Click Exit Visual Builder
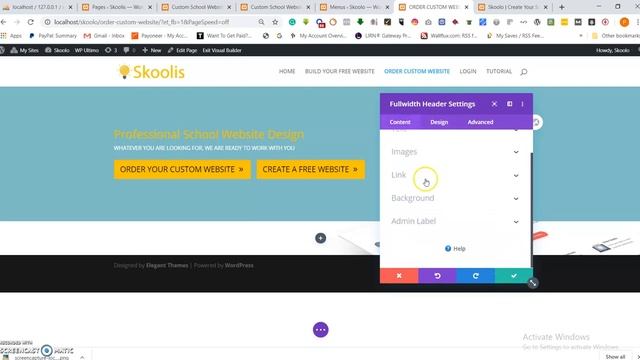The height and width of the screenshot is (360, 640). pos(222,50)
